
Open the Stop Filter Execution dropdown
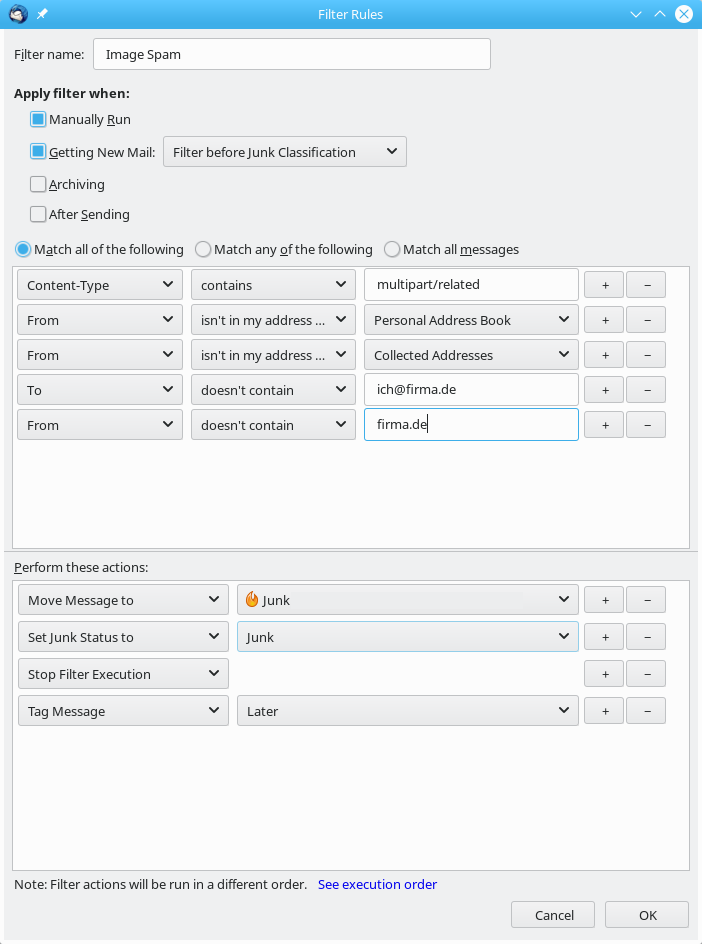123,674
